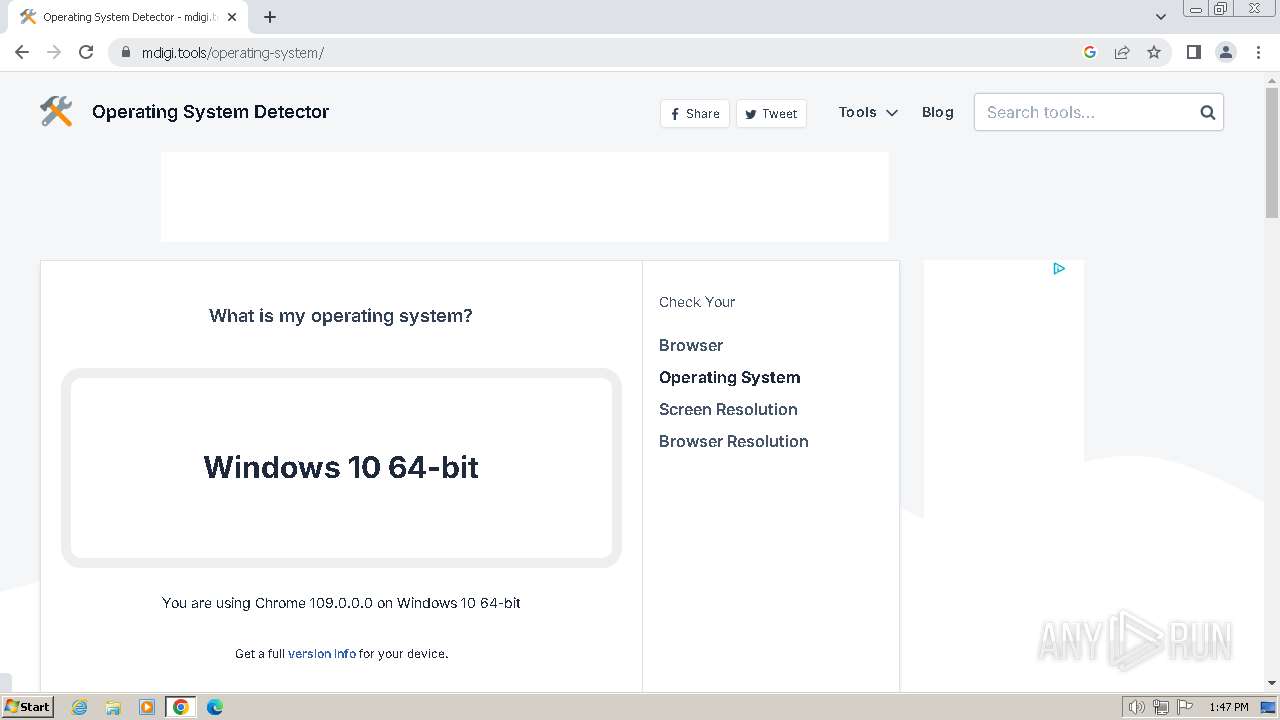Open the Windows Start button

click(x=28, y=707)
